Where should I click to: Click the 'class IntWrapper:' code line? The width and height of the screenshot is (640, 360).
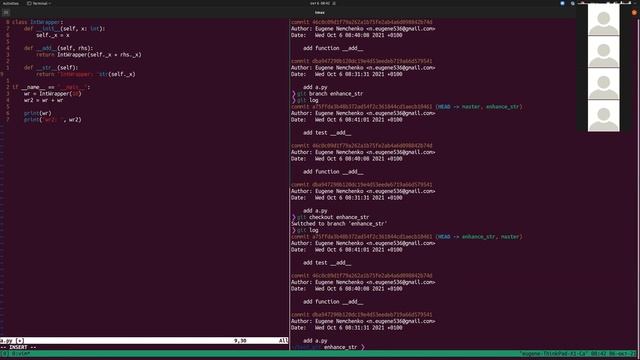coord(37,22)
